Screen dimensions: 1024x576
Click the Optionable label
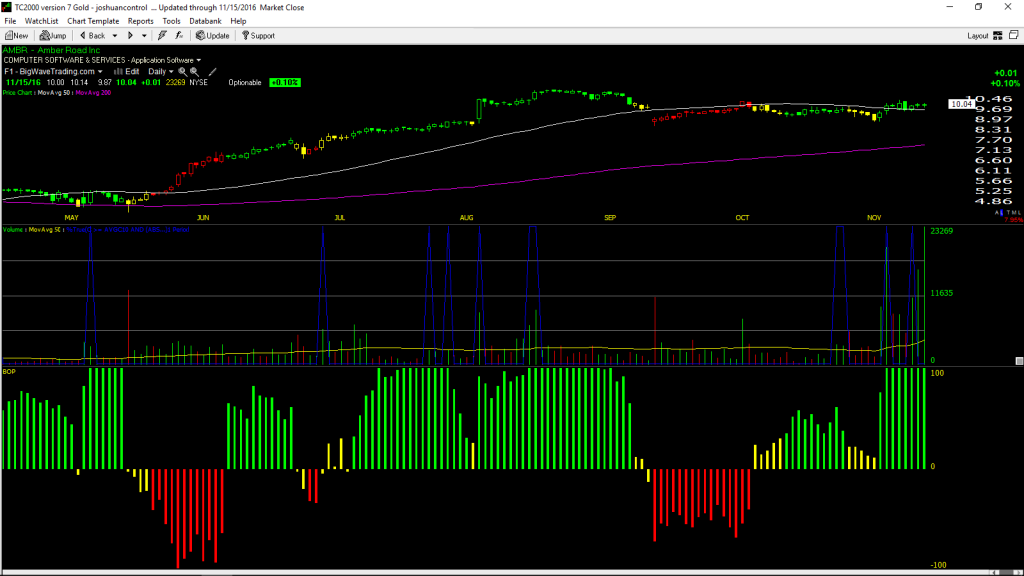[x=245, y=82]
